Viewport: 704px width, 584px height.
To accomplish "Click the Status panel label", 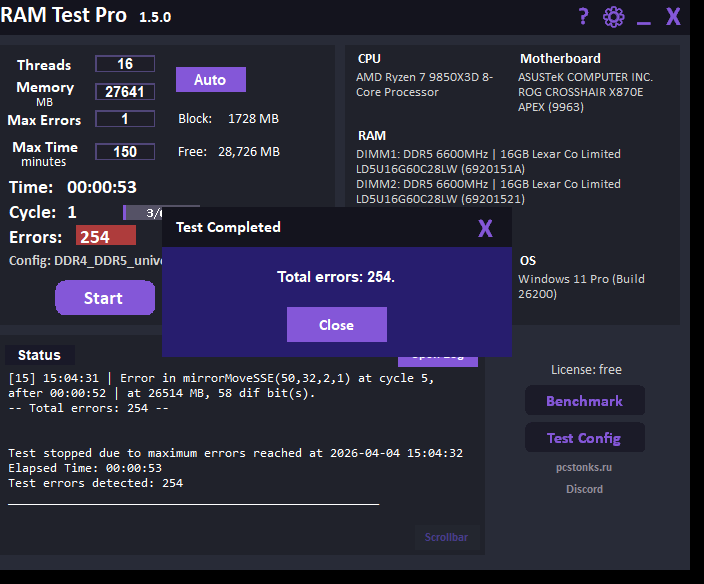I will point(40,355).
